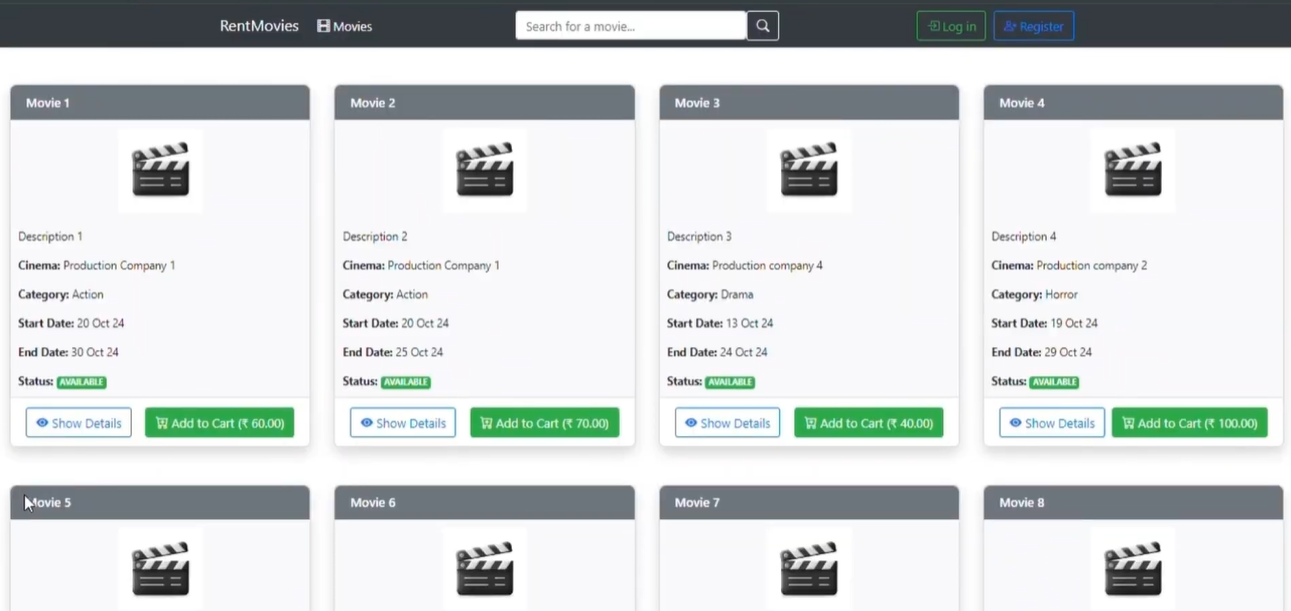Click Movie 8 clapperboard thumbnail
1291x611 pixels.
coord(1133,569)
